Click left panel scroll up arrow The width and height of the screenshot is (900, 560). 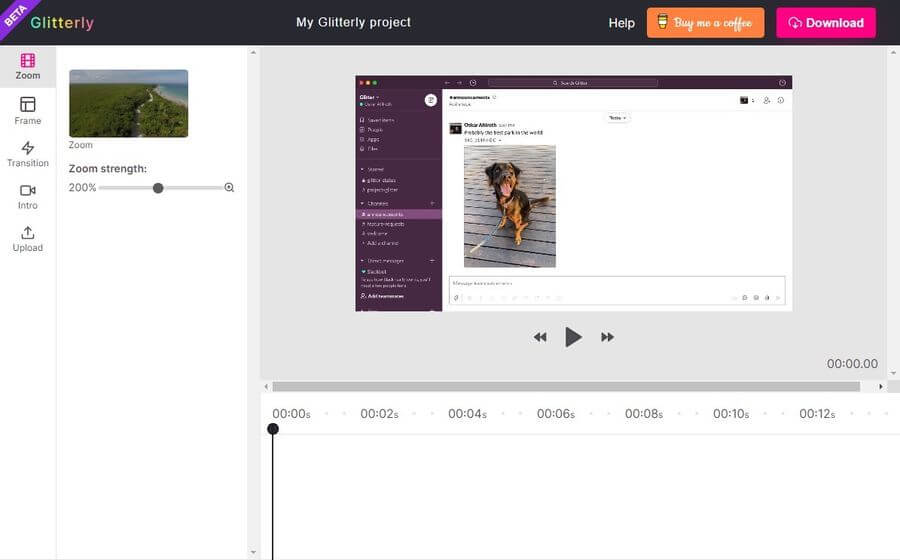(x=253, y=52)
